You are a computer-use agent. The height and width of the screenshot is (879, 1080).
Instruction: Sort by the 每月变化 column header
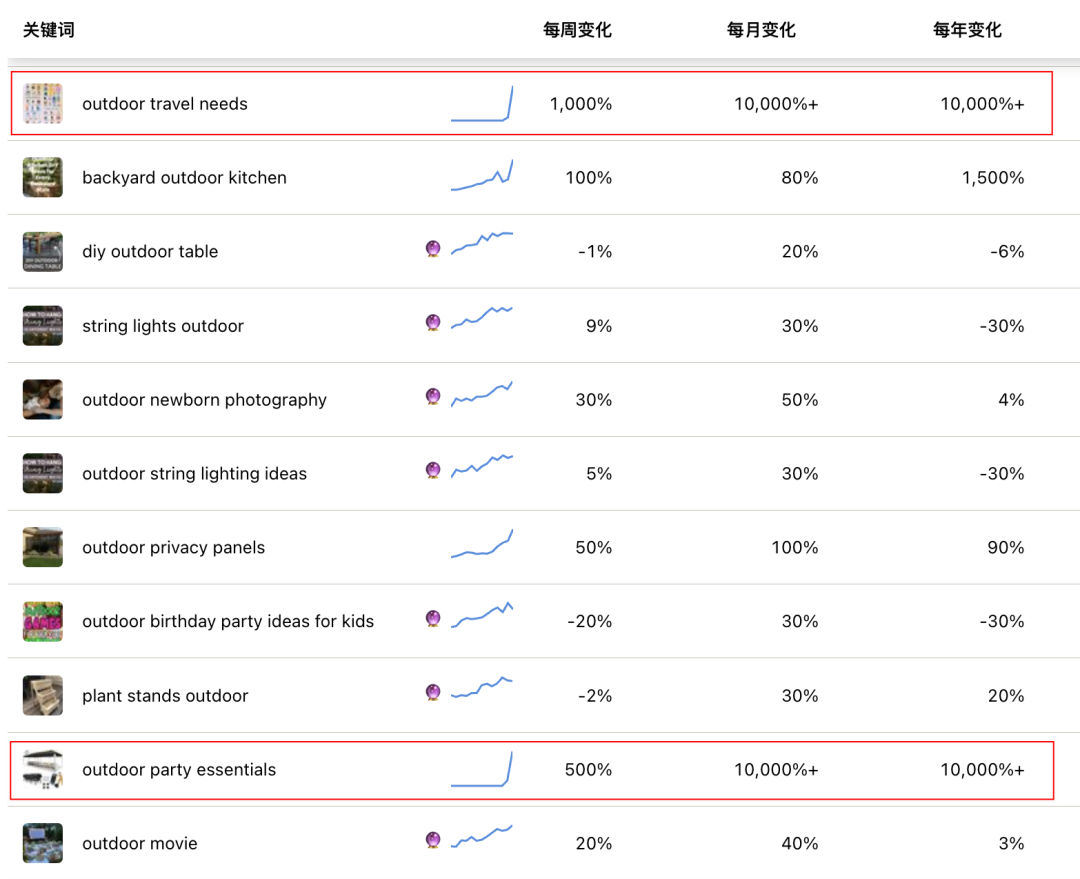click(x=761, y=30)
